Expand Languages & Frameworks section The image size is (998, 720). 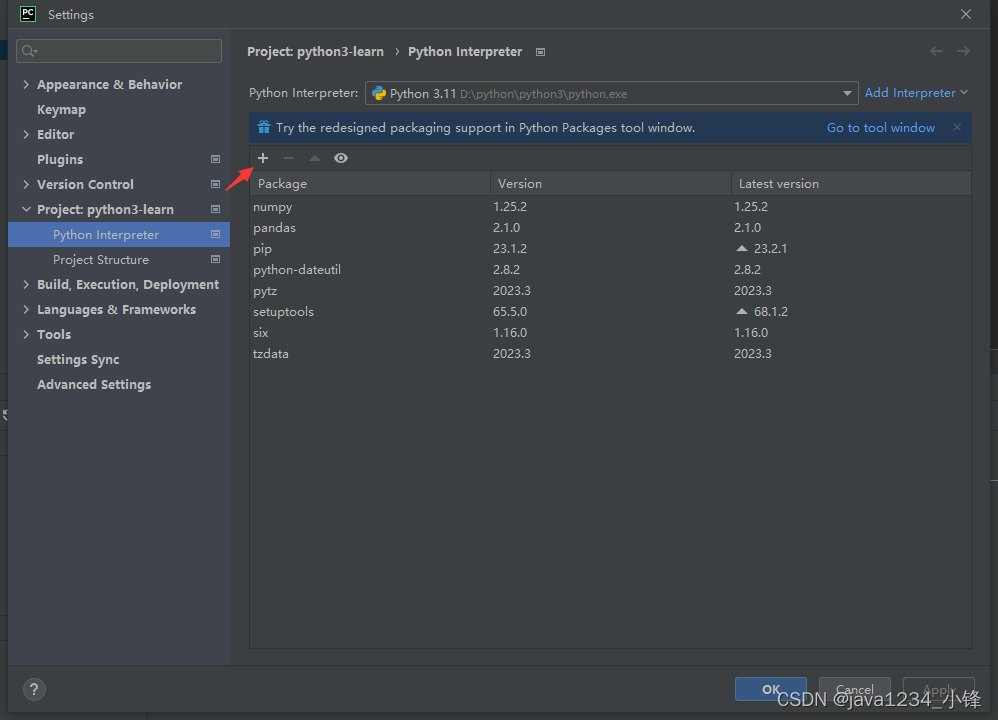pyautogui.click(x=26, y=309)
